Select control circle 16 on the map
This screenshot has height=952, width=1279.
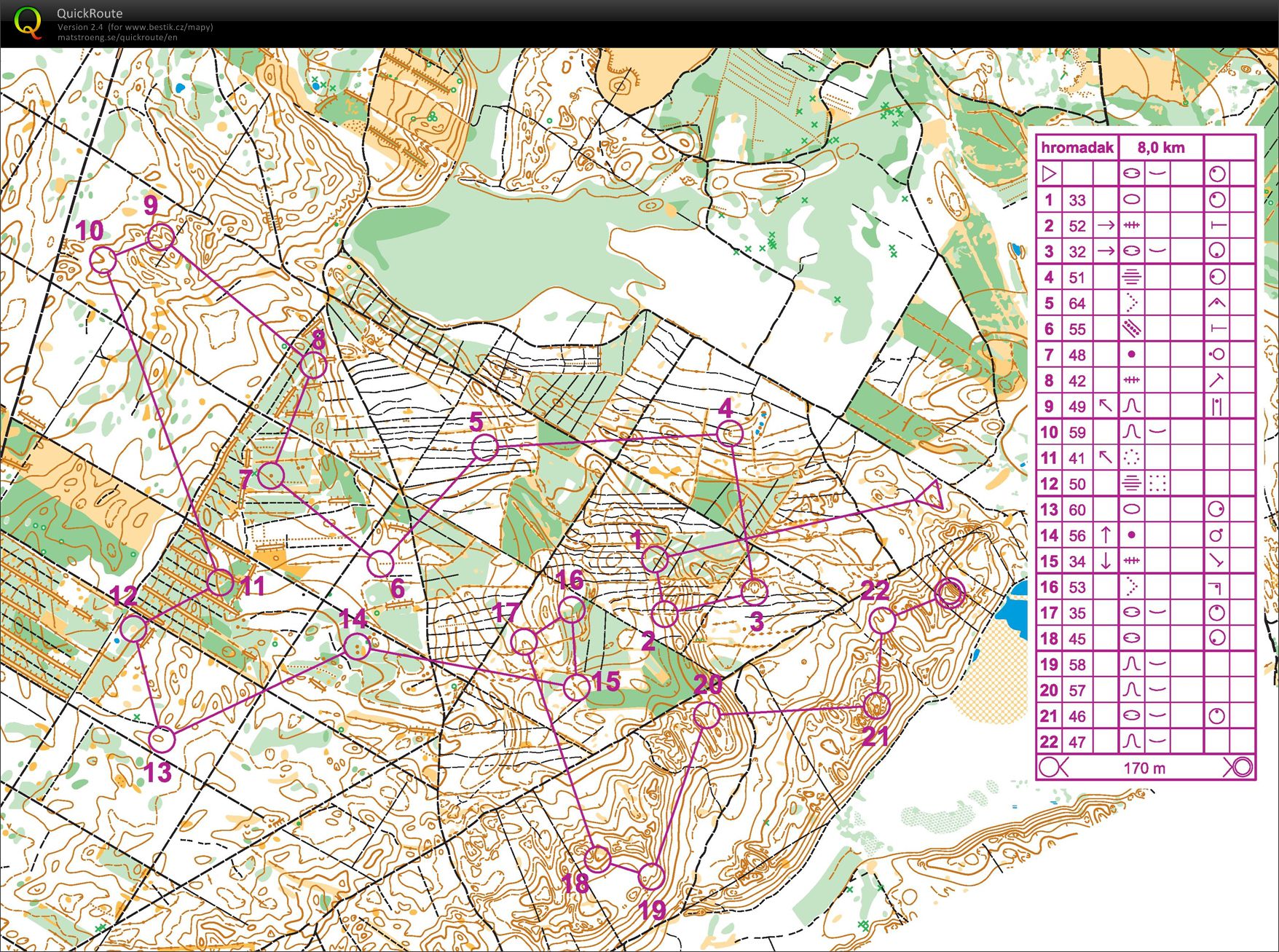(x=572, y=610)
